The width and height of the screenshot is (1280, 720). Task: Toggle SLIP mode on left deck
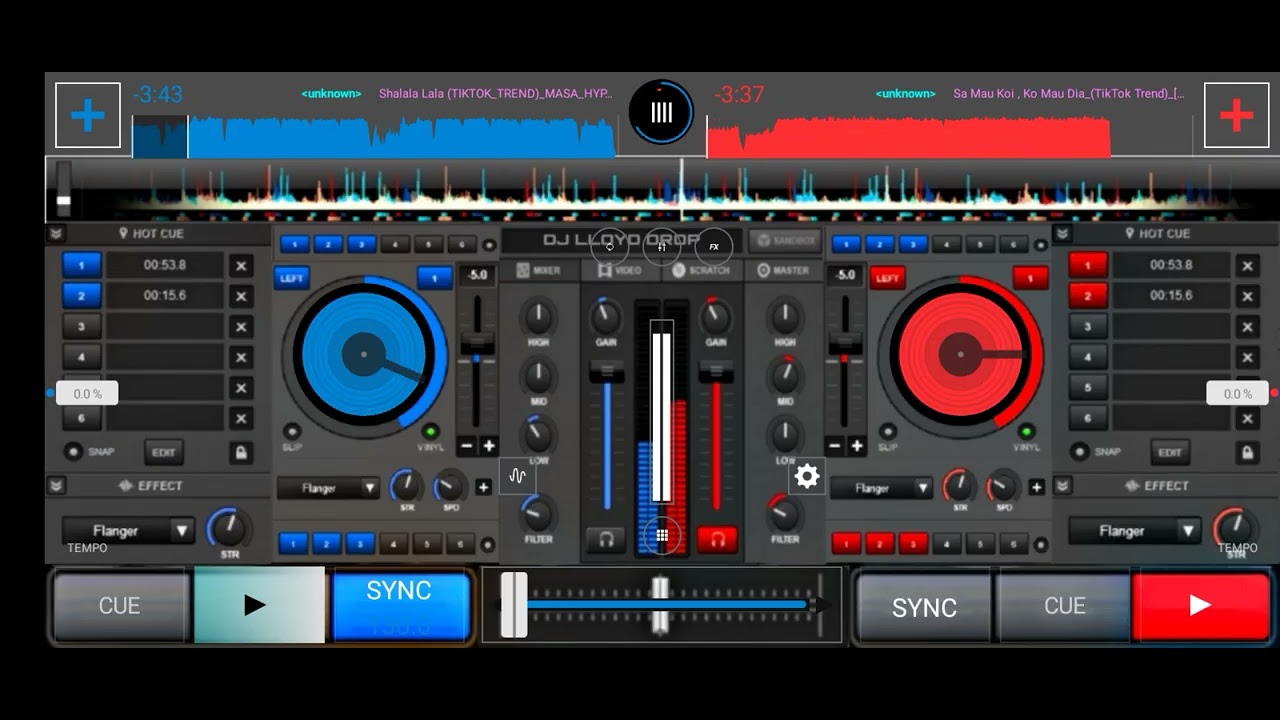point(292,432)
